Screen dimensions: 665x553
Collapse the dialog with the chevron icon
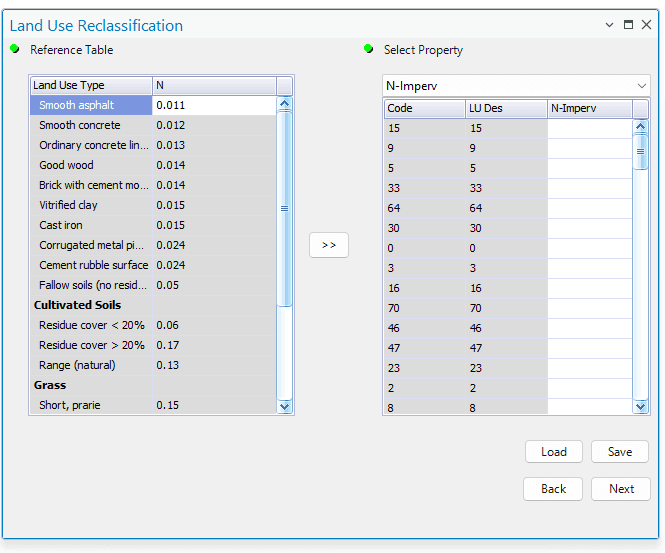pos(609,25)
